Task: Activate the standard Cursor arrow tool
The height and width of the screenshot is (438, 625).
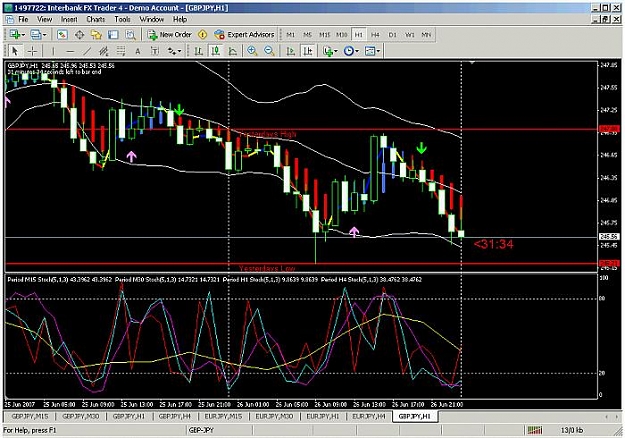Action: 15,51
